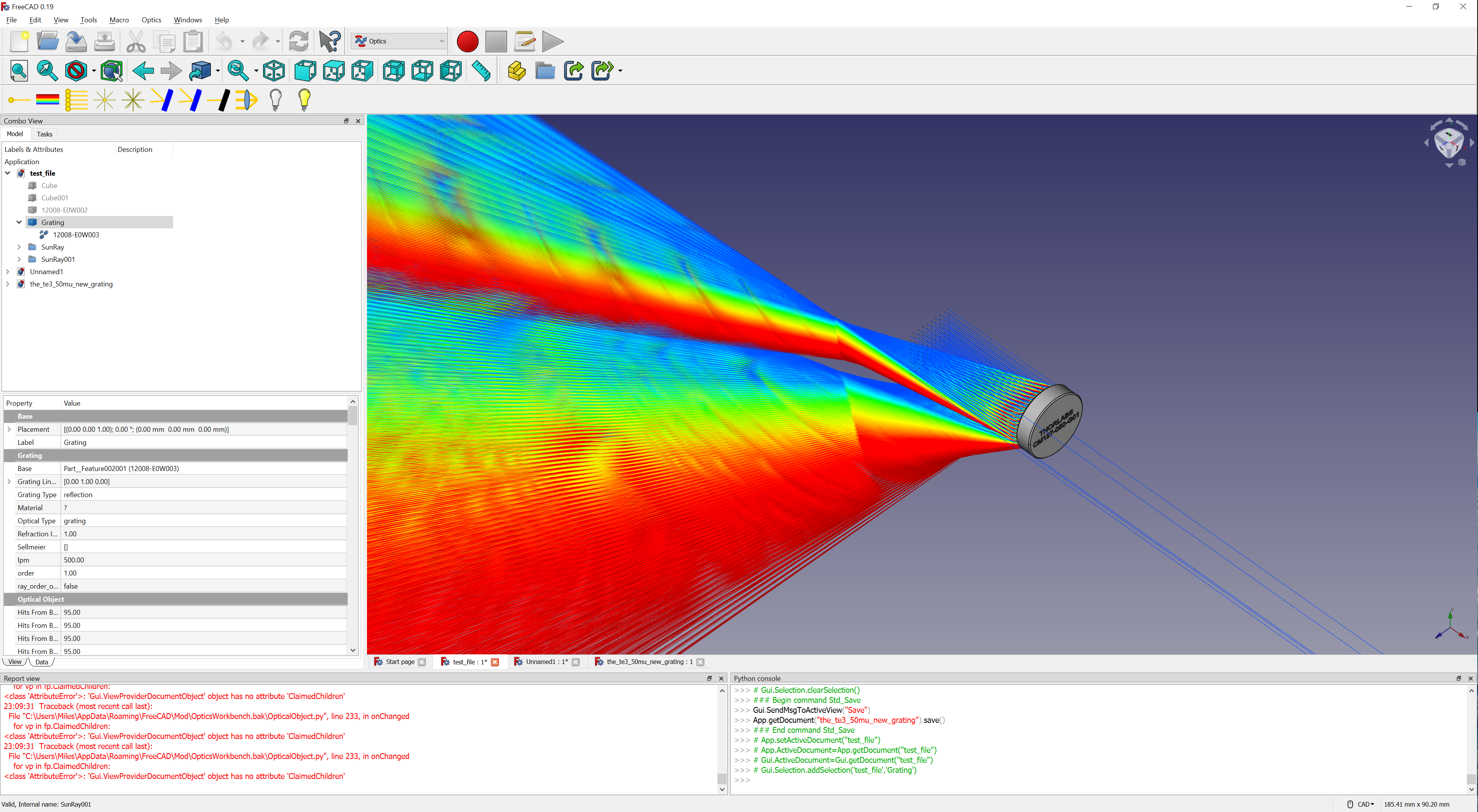
Task: Click the lens Optical Lens icon
Action: click(247, 100)
